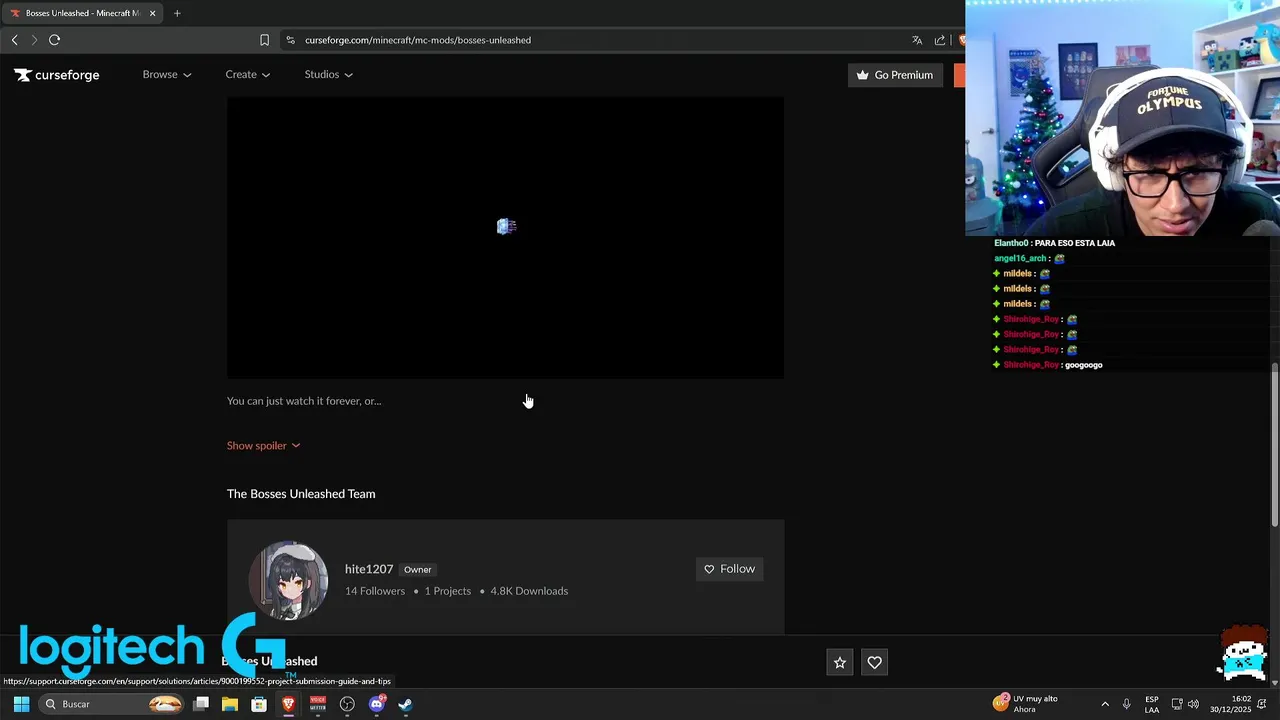Screen dimensions: 1280x720
Task: Click the translate page icon
Action: [x=917, y=40]
